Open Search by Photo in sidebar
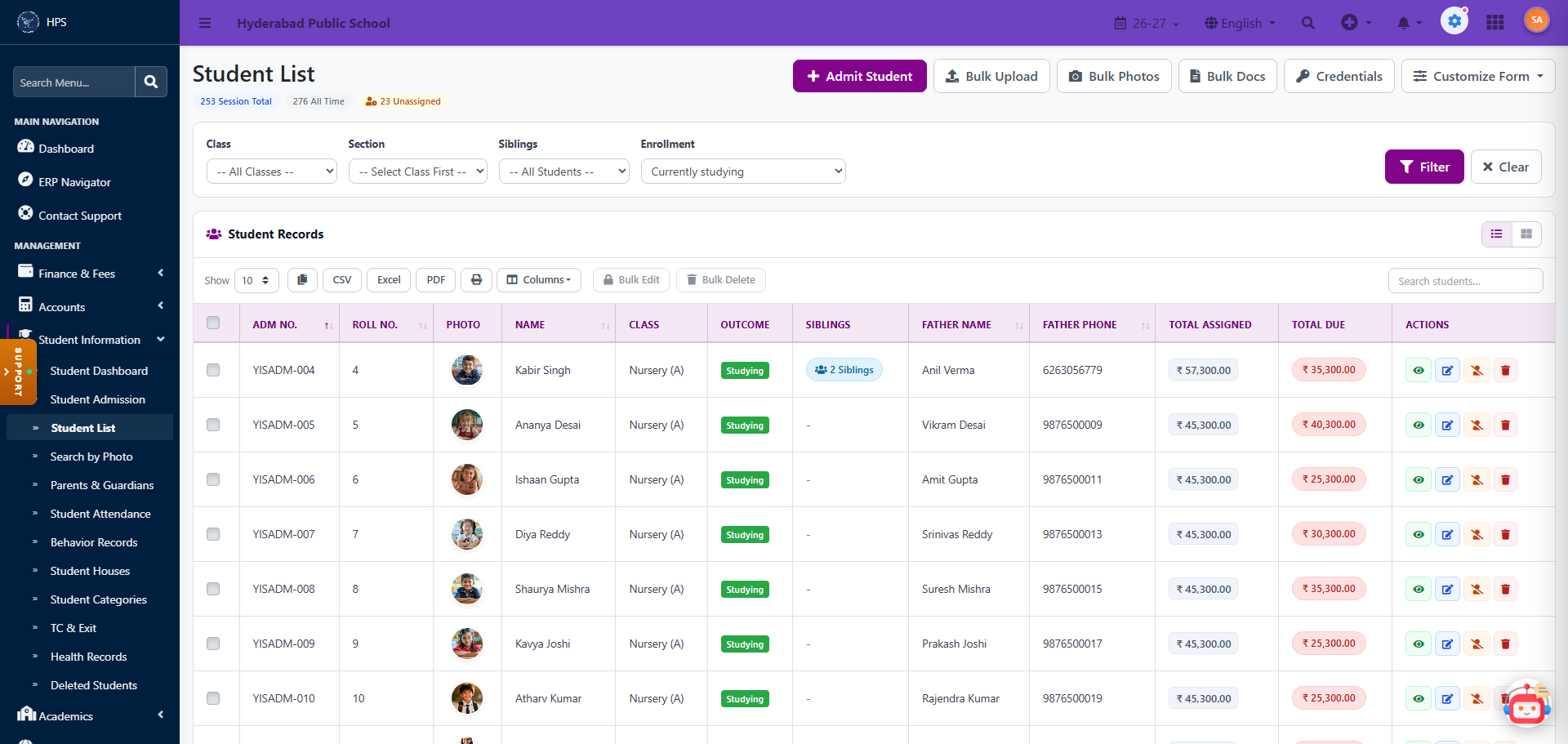Viewport: 1568px width, 744px height. pyautogui.click(x=91, y=457)
